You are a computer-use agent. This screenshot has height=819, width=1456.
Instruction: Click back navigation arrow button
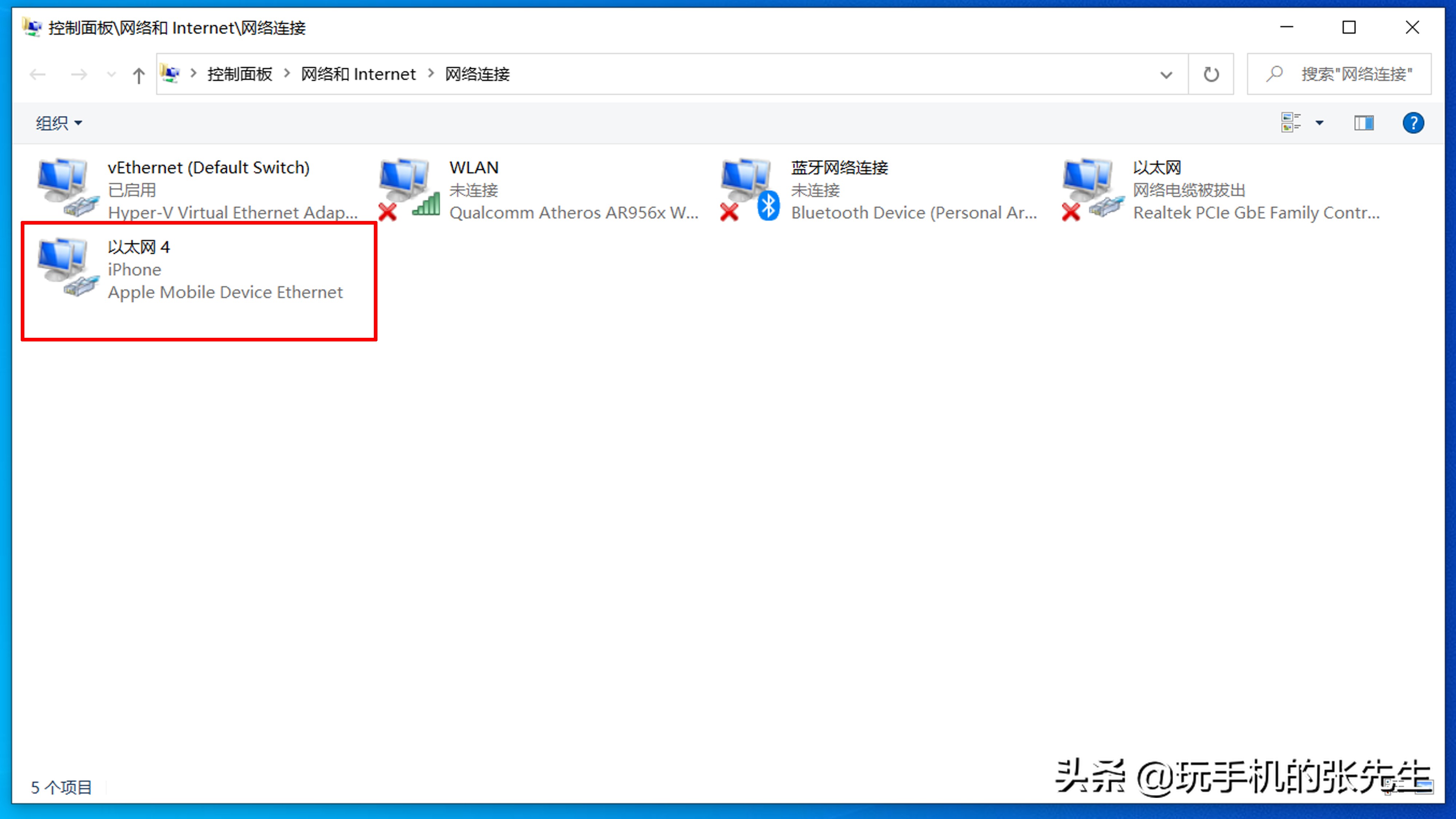[x=38, y=74]
